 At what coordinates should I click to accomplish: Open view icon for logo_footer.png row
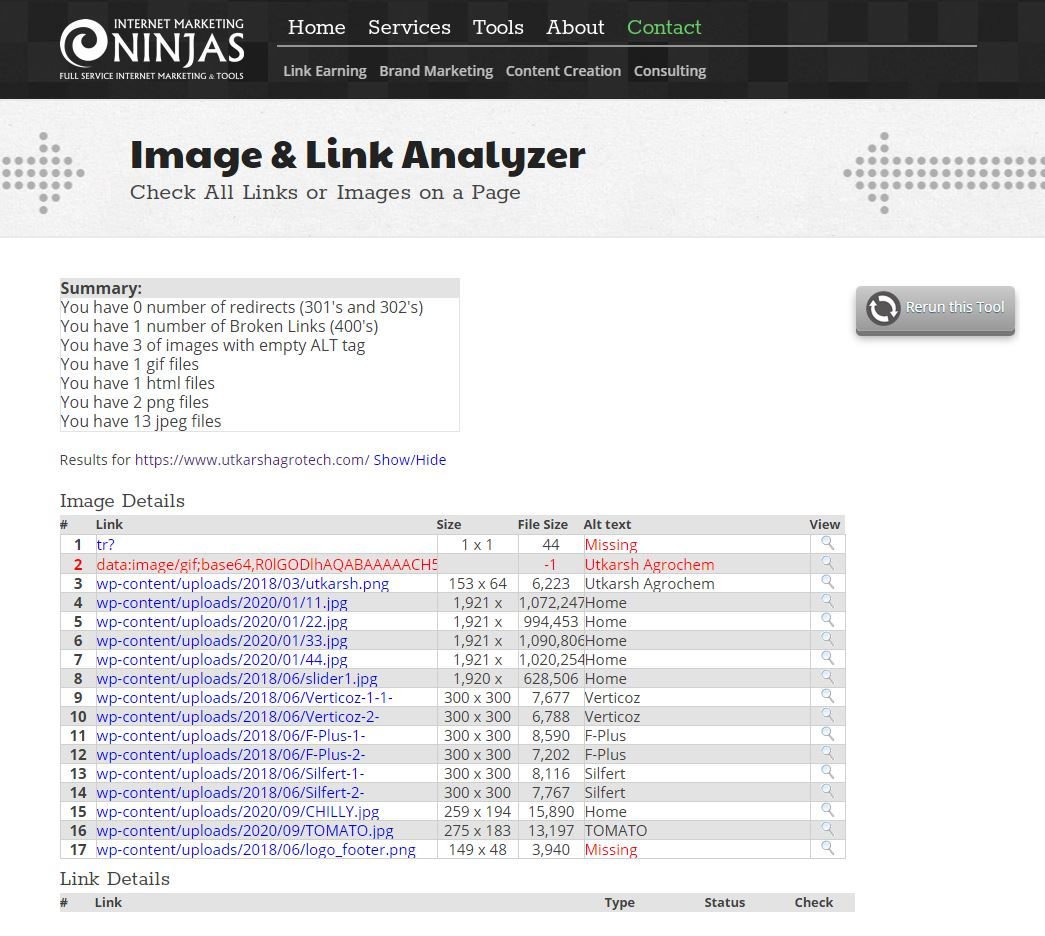tap(827, 848)
